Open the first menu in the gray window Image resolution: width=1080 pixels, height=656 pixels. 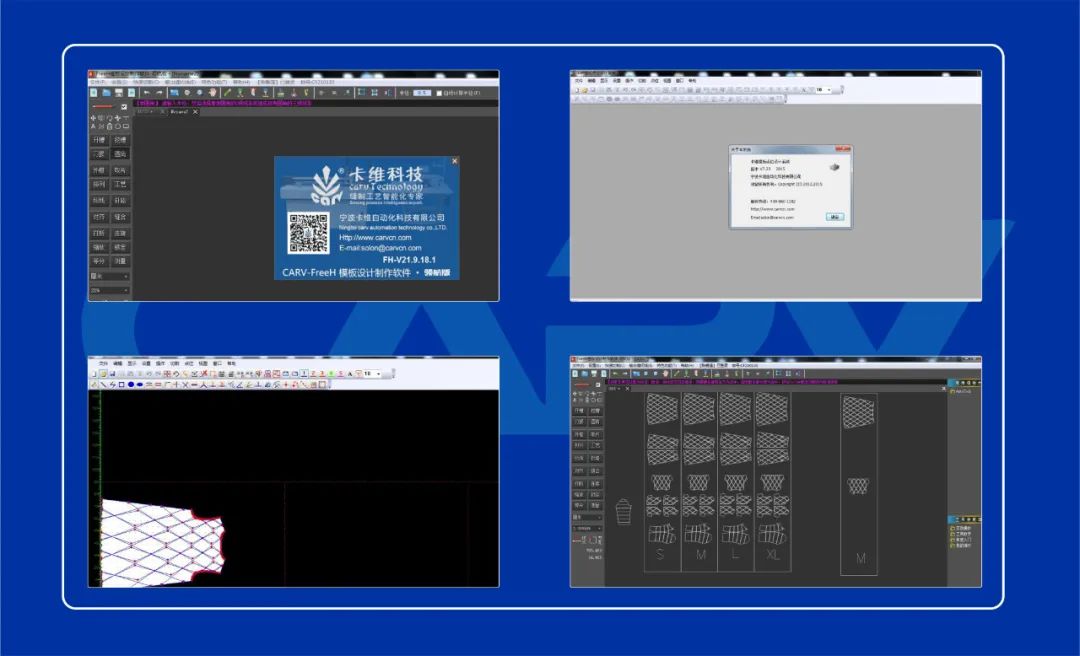578,81
